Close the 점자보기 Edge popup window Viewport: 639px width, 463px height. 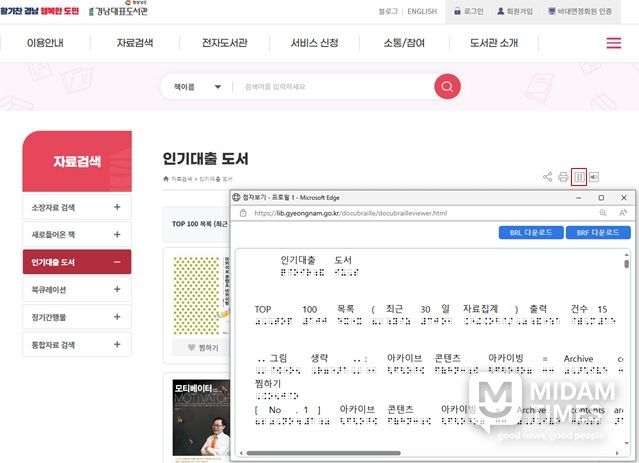coord(624,198)
